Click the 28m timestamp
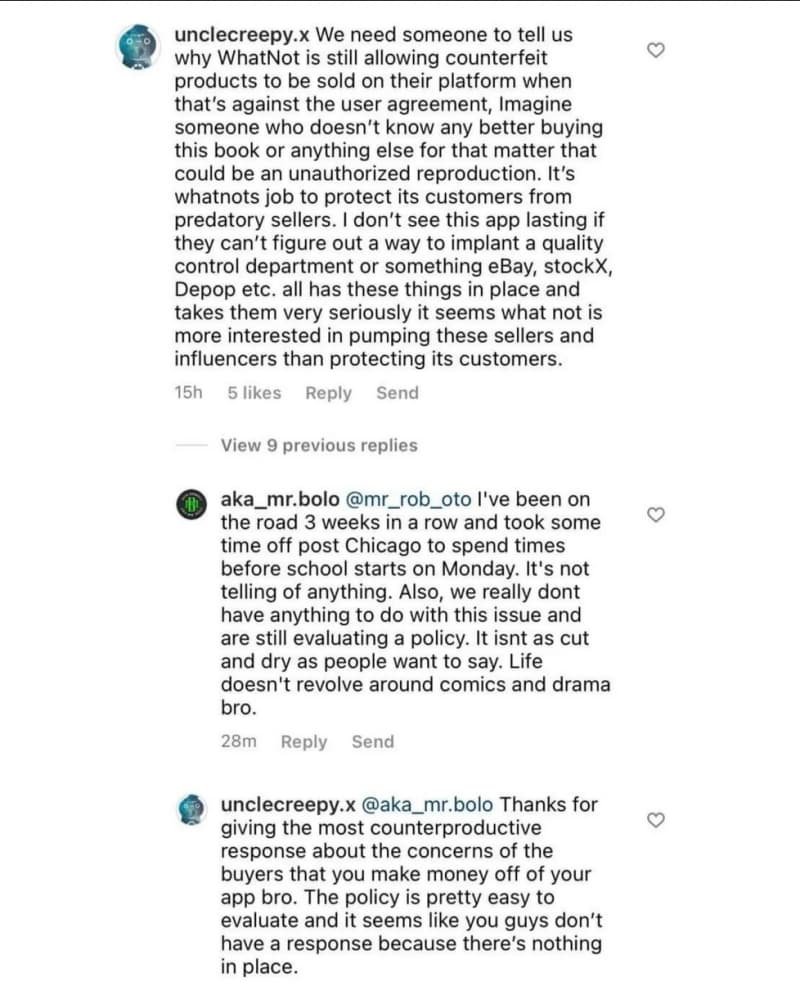This screenshot has height=982, width=800. tap(239, 742)
